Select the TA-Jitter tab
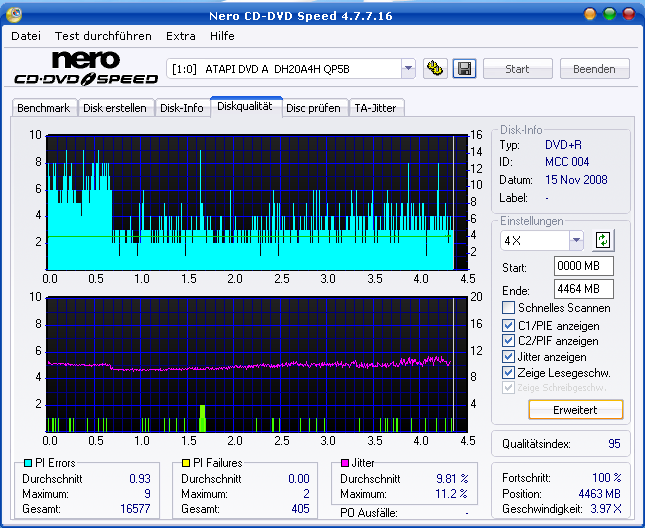645x528 pixels. click(x=377, y=108)
